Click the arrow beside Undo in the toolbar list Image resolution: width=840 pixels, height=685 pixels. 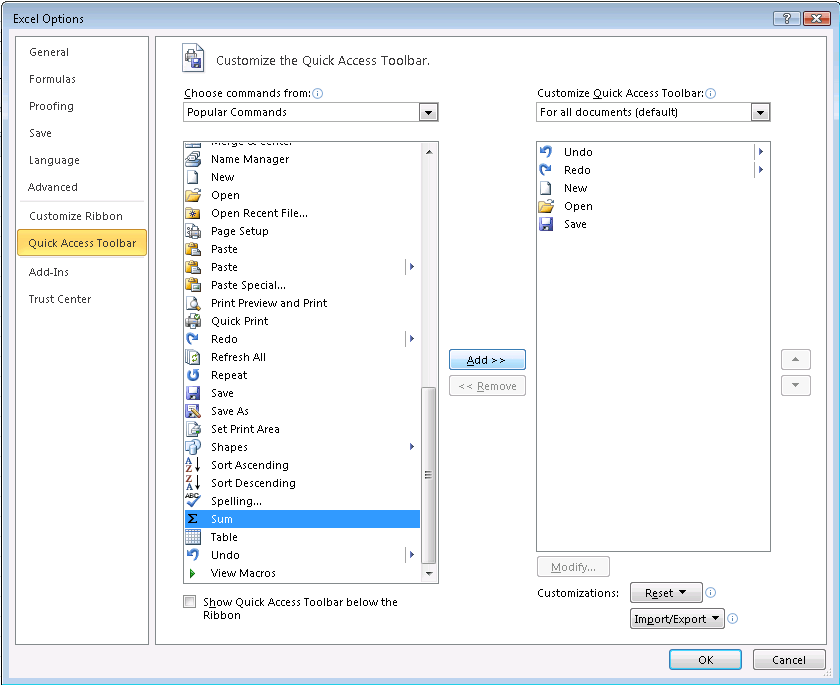tap(760, 152)
